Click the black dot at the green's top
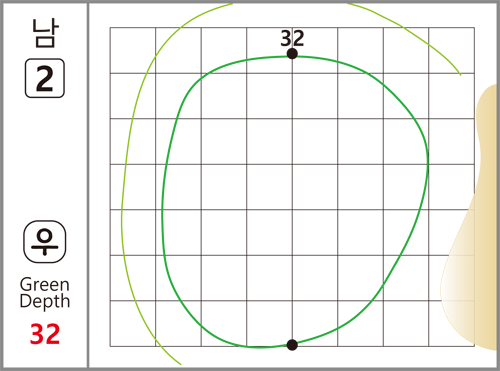The height and width of the screenshot is (371, 500). [292, 54]
